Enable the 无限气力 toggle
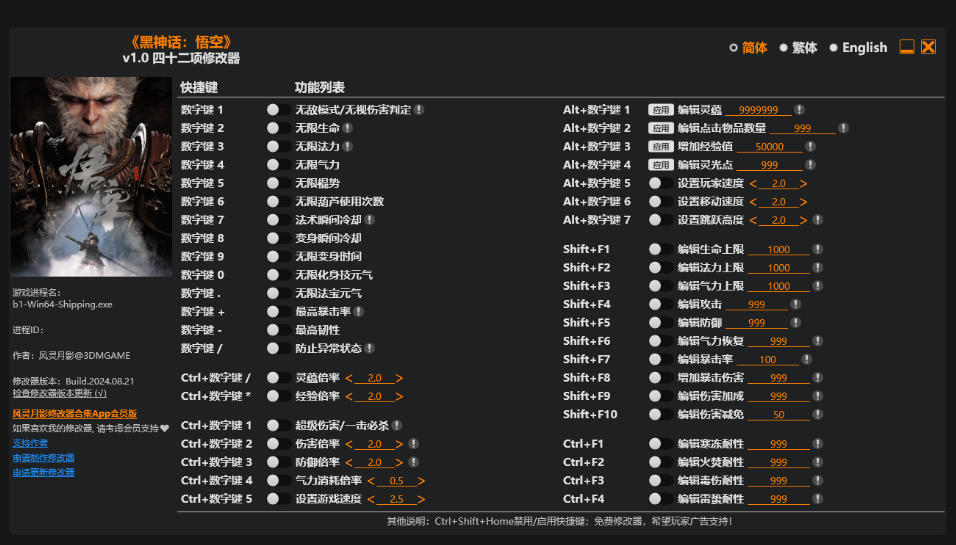Image resolution: width=956 pixels, height=545 pixels. pos(278,165)
